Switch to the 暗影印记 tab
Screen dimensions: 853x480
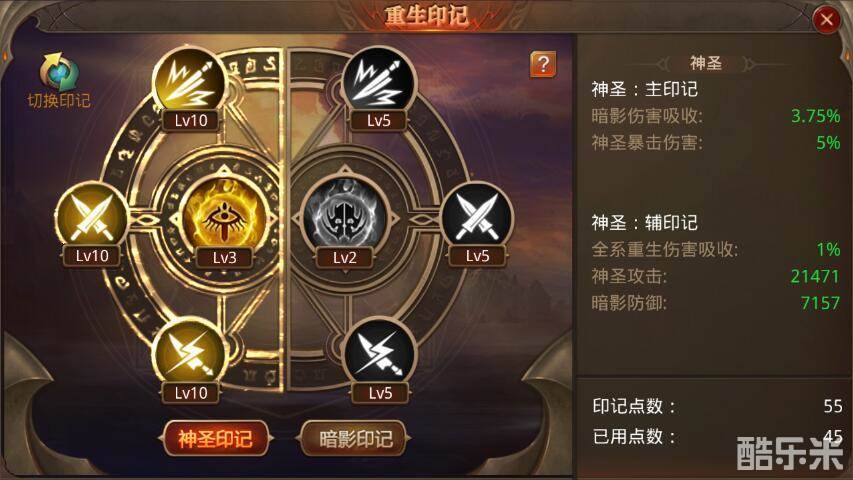click(x=355, y=439)
